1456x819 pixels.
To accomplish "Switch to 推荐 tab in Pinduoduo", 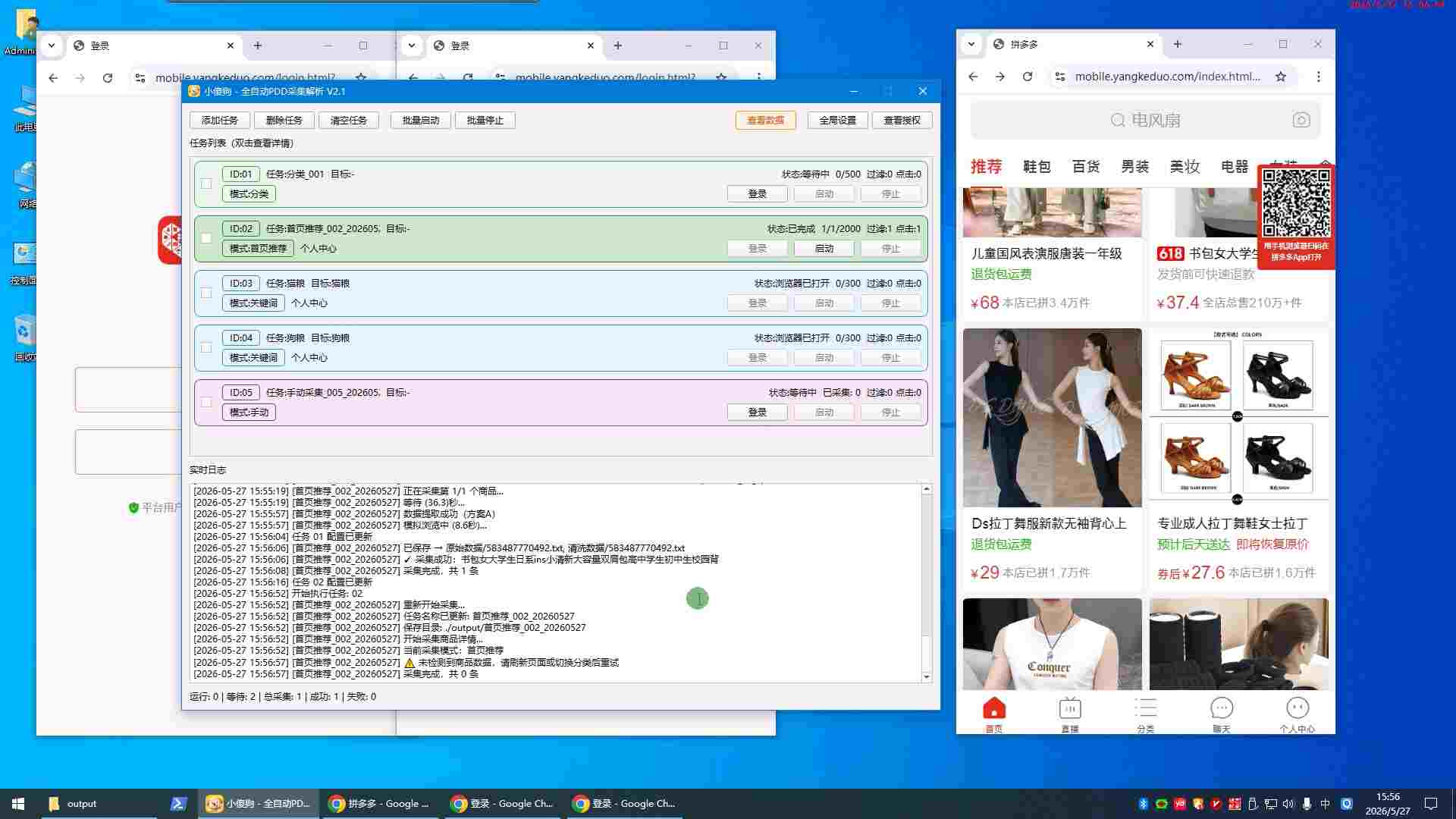I will (986, 167).
